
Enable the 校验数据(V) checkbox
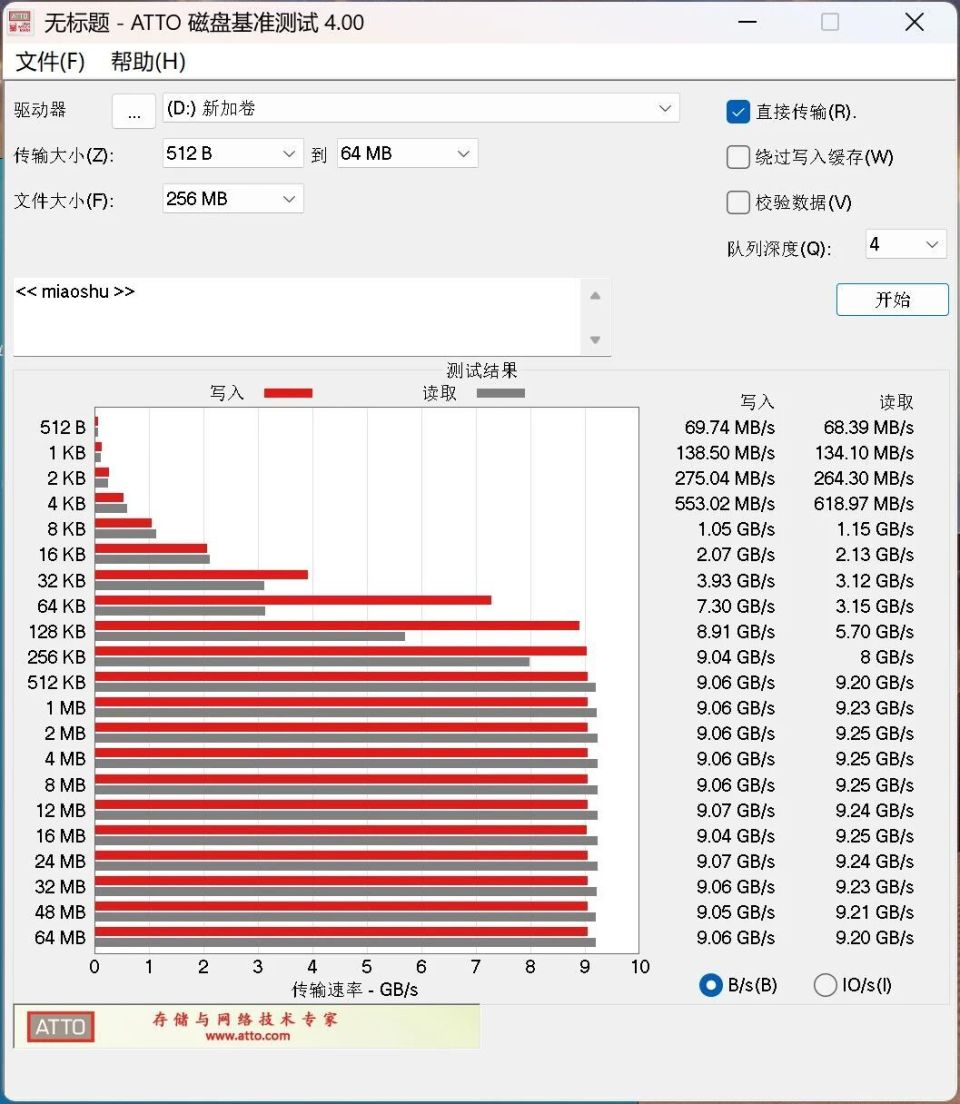click(737, 202)
